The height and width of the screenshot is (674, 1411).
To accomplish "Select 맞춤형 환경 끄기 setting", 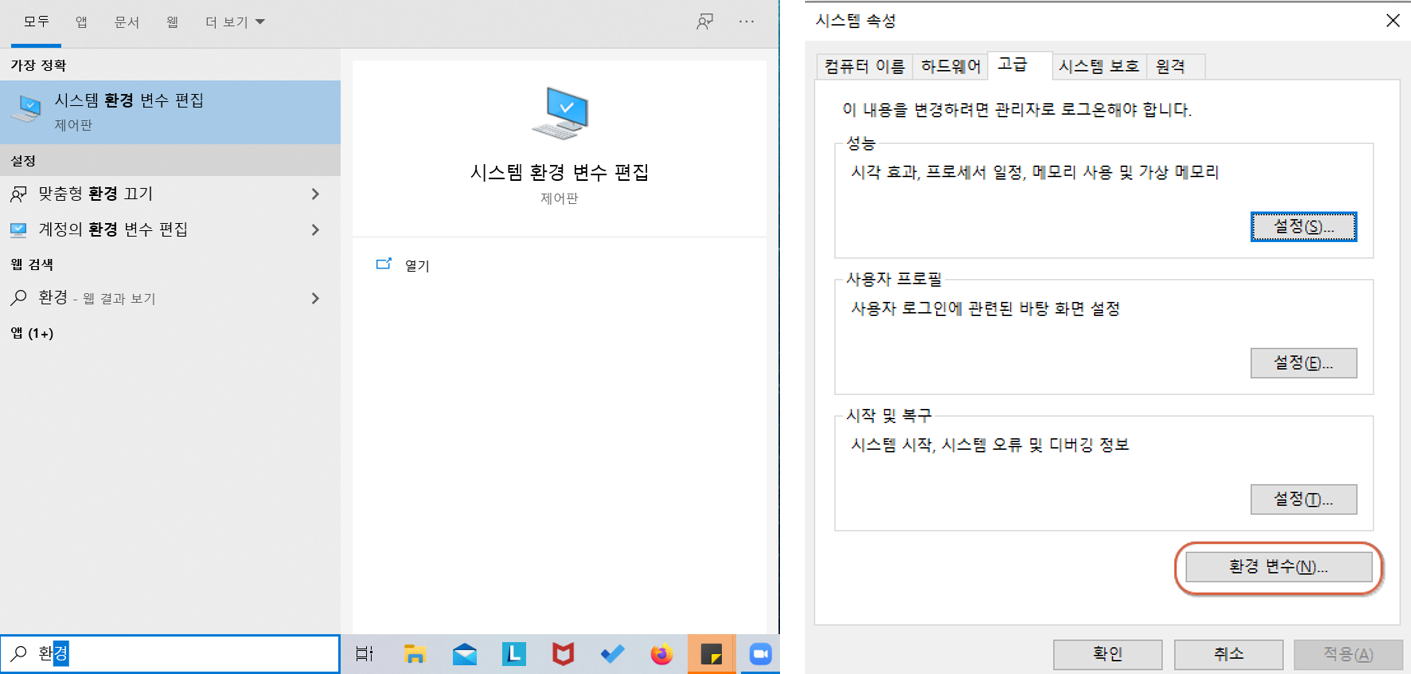I will pos(170,194).
